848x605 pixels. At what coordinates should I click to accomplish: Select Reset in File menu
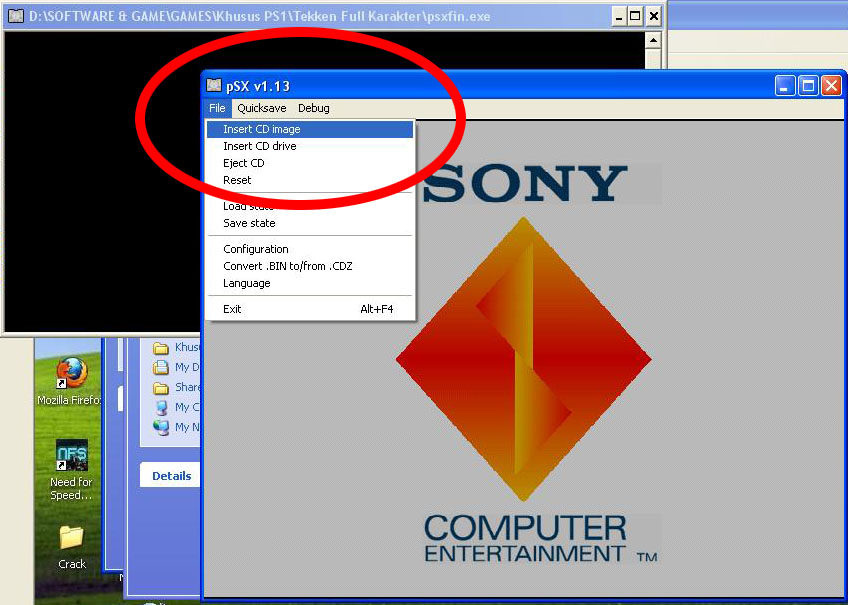click(310, 180)
